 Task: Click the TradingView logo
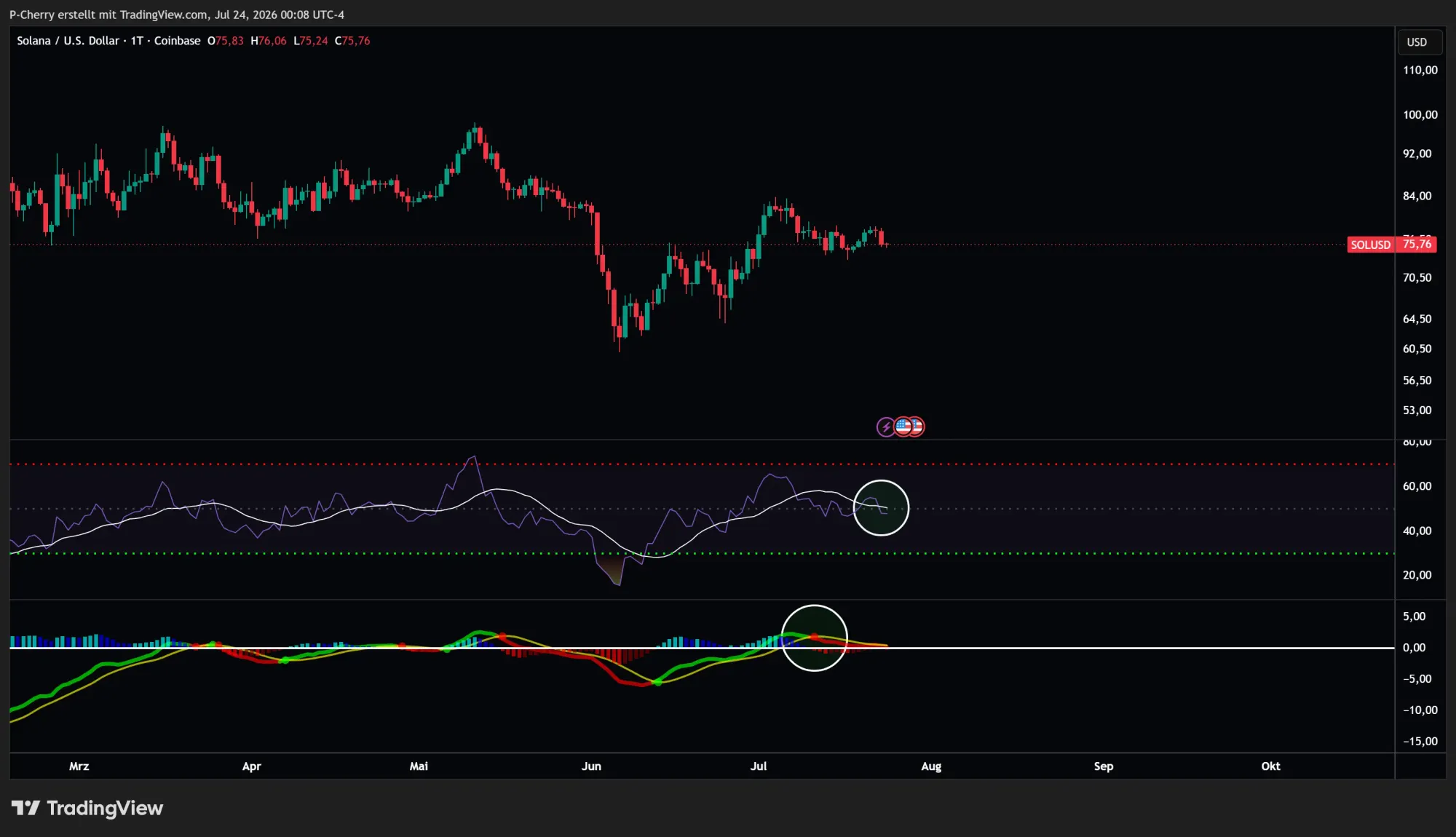[87, 808]
